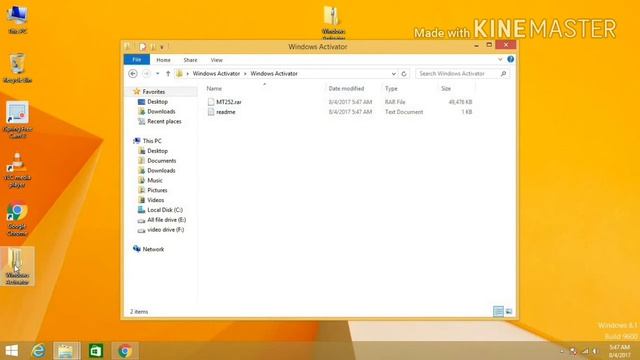
Task: Open the Pictures folder
Action: click(157, 190)
